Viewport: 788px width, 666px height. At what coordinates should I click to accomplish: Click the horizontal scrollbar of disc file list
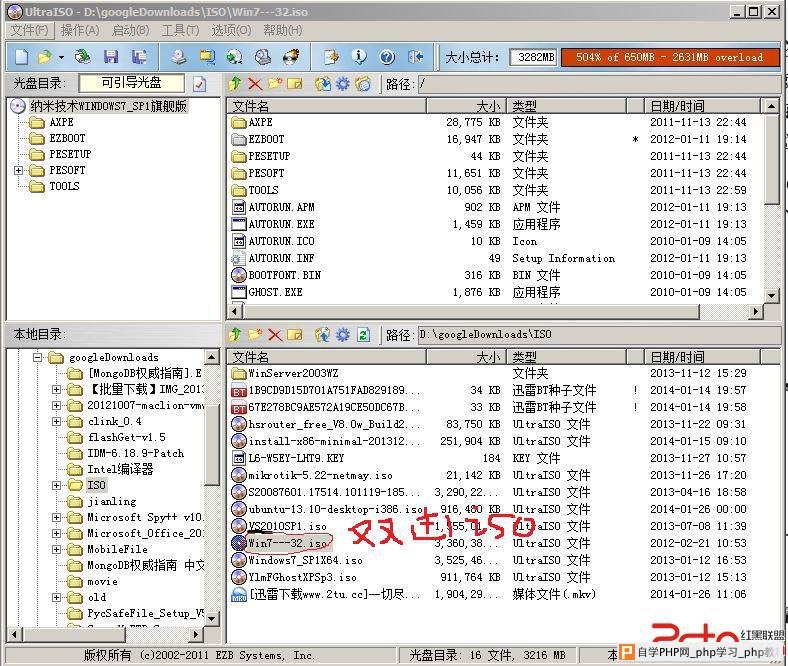pyautogui.click(x=495, y=312)
